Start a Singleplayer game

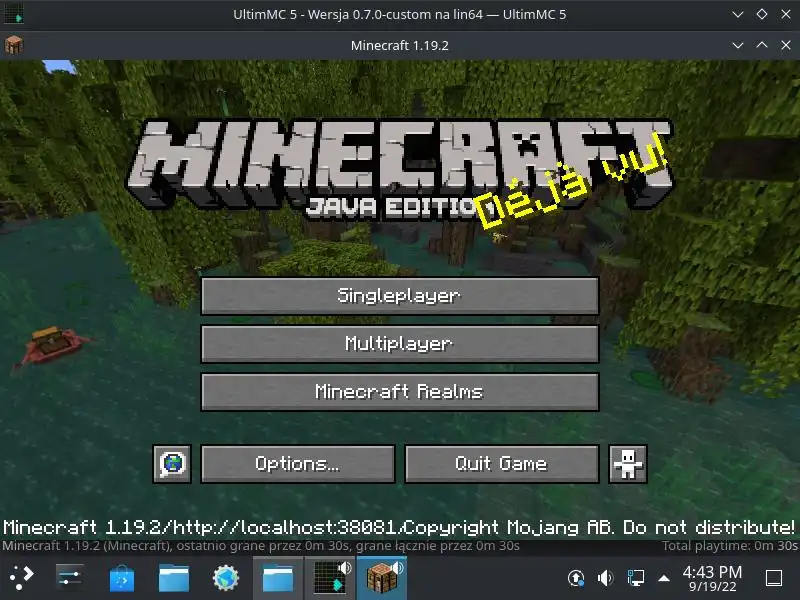[399, 296]
